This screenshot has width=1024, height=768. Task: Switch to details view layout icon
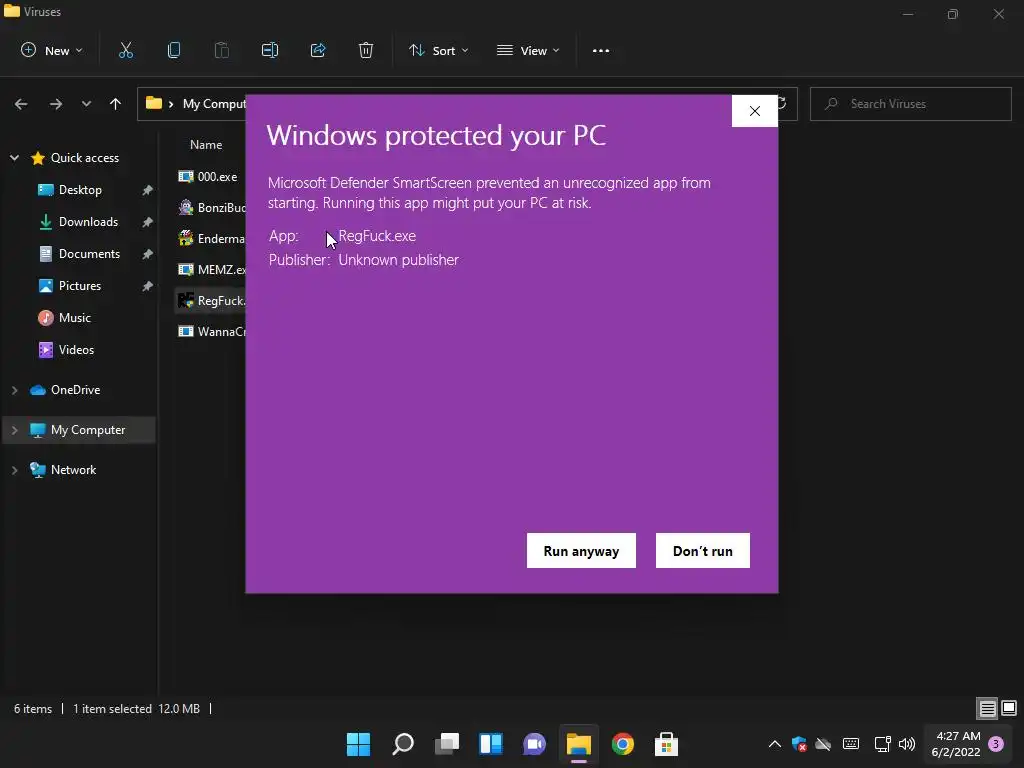click(987, 708)
